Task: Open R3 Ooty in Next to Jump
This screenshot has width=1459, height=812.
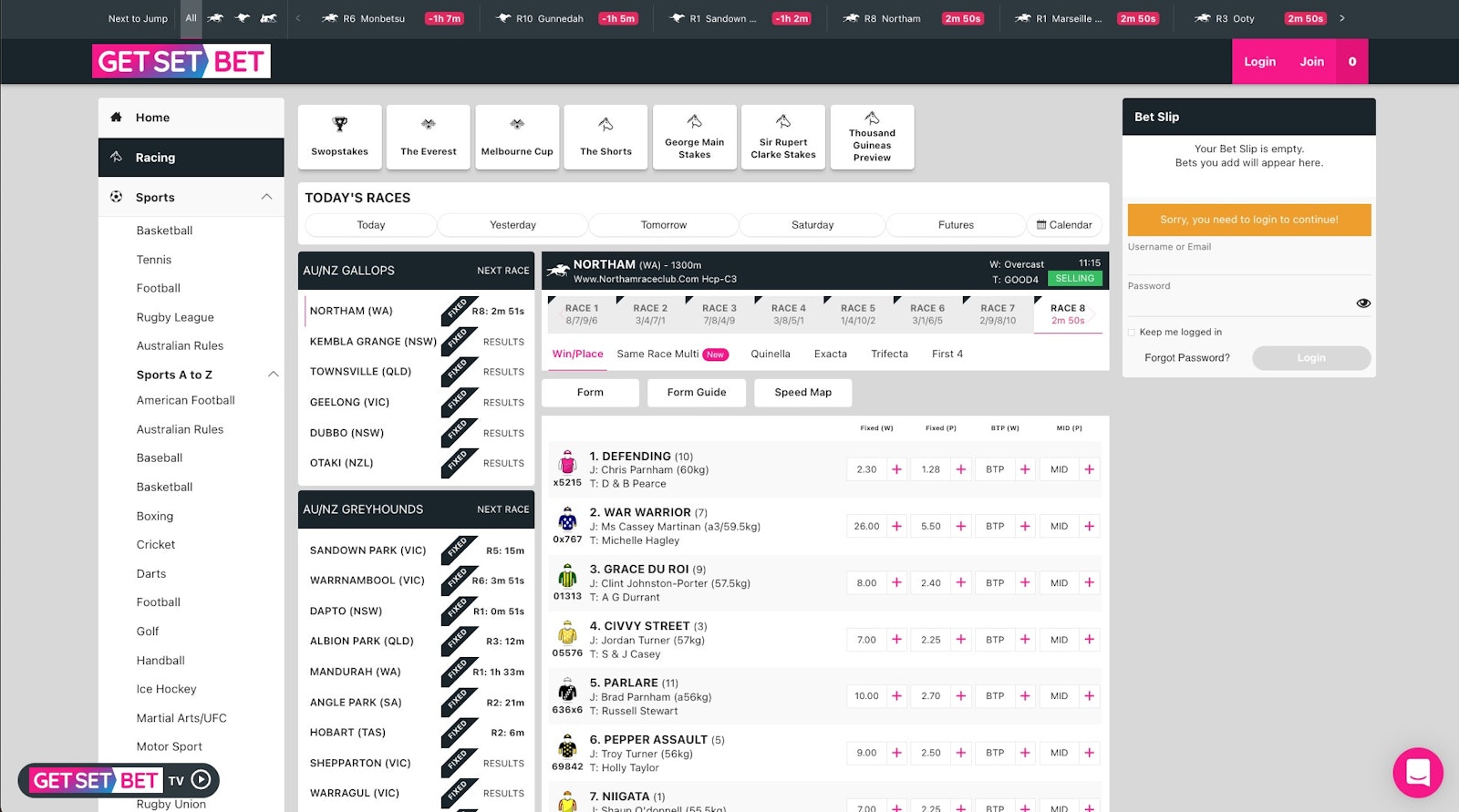Action: pos(1260,18)
